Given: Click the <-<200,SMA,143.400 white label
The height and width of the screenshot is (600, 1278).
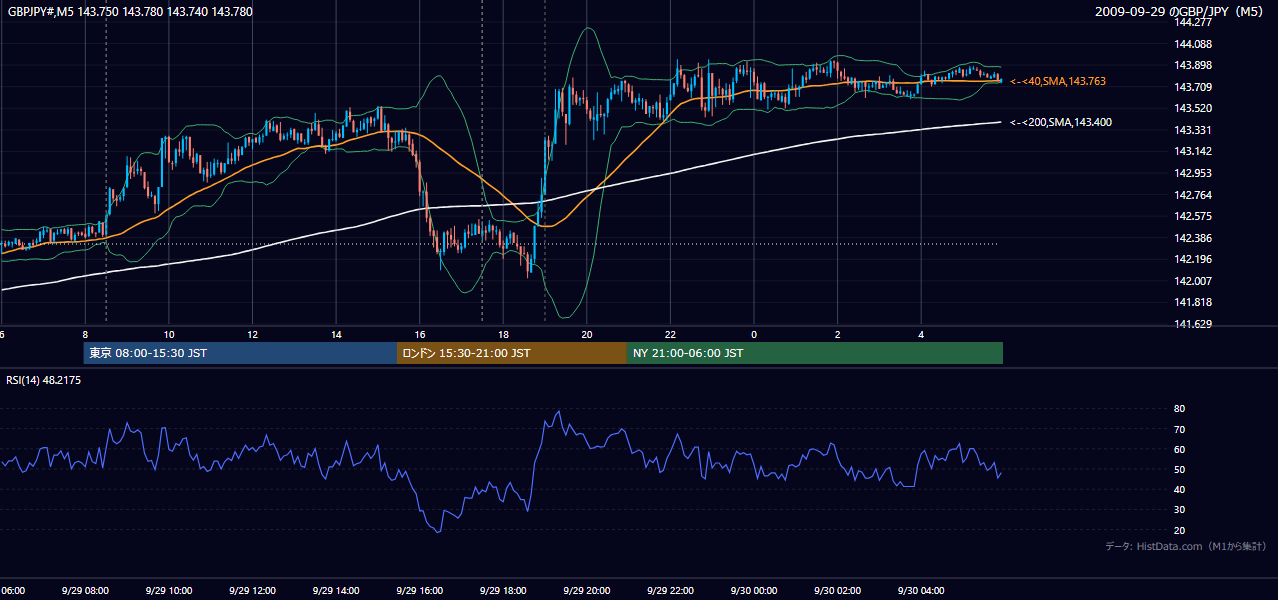Looking at the screenshot, I should coord(1061,122).
